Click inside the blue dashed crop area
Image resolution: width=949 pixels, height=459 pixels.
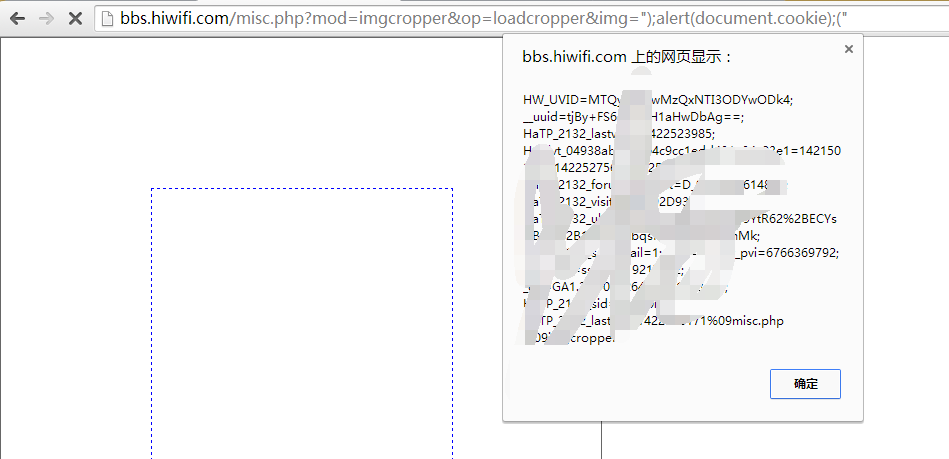(x=301, y=323)
